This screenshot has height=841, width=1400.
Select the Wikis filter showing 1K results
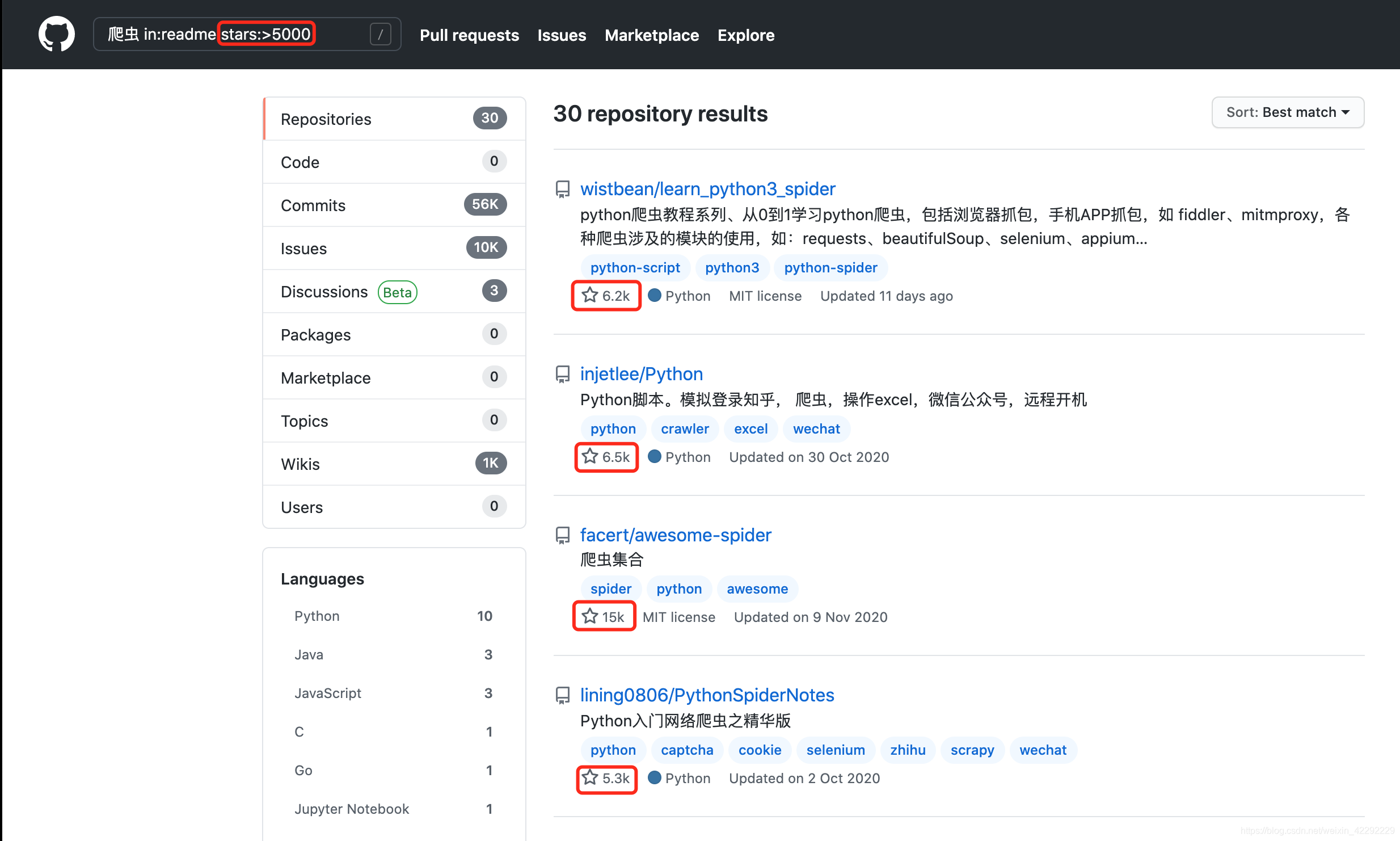(300, 464)
